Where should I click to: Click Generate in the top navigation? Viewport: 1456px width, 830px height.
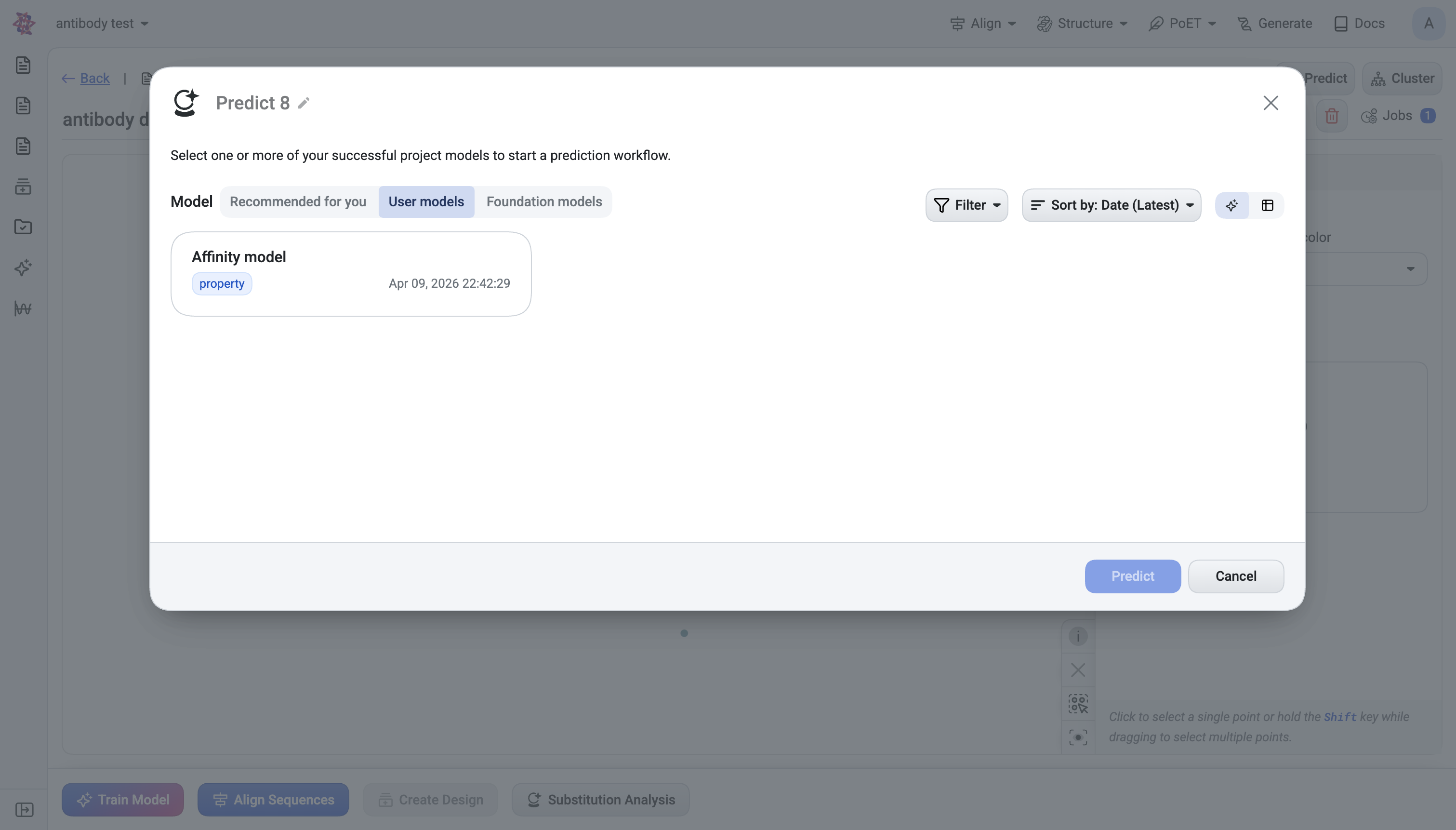tap(1275, 23)
